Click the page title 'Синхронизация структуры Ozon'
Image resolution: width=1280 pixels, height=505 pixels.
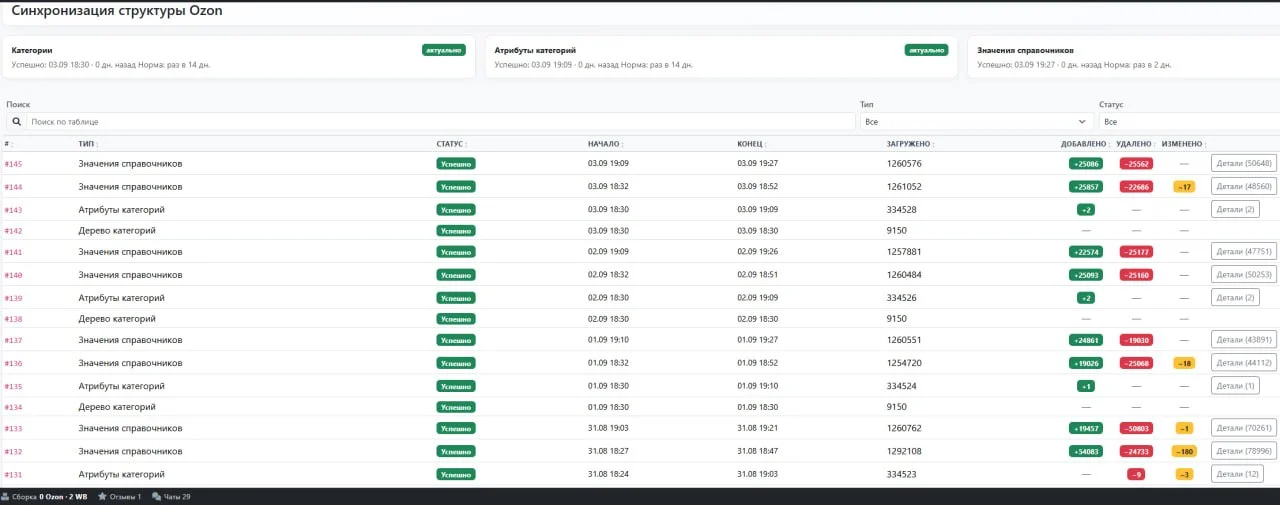(117, 11)
